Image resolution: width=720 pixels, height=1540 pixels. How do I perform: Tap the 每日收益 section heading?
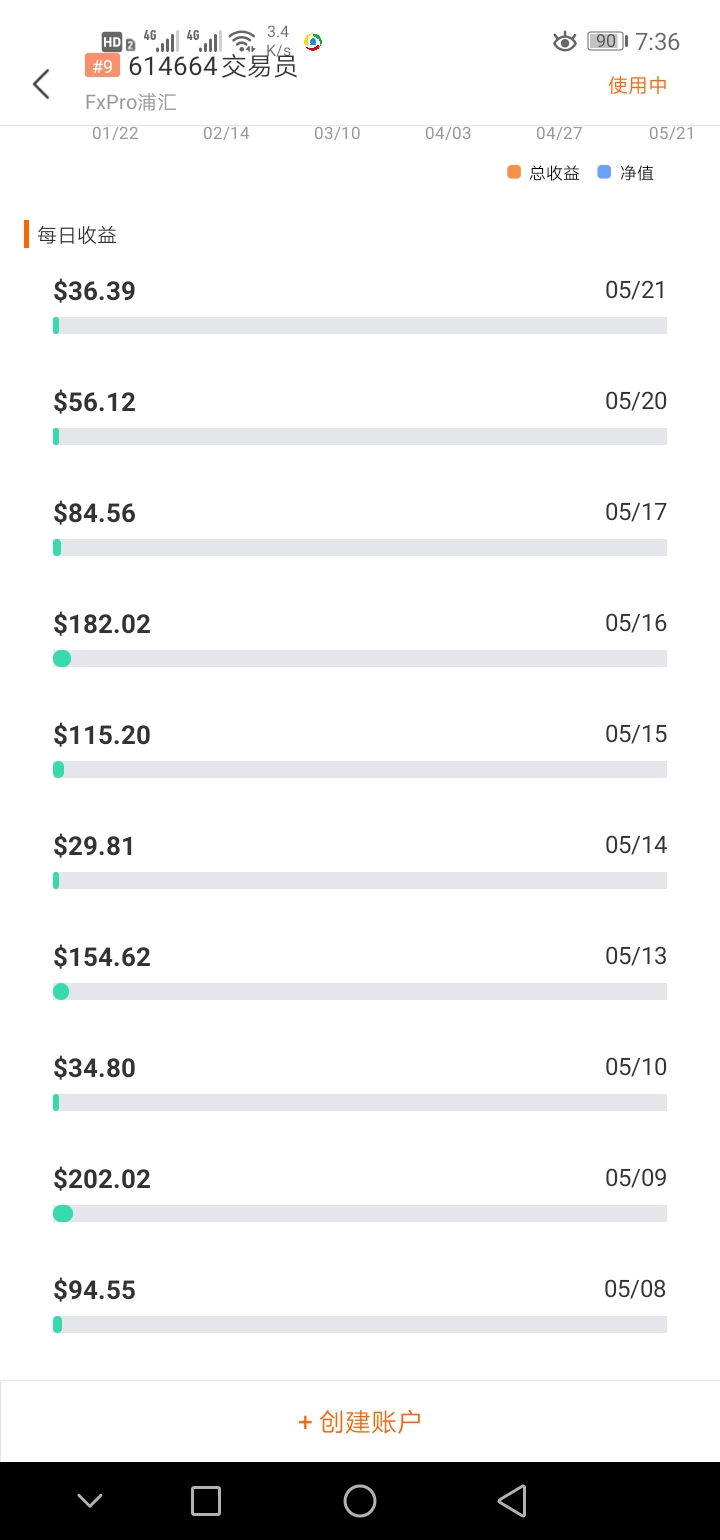coord(77,235)
